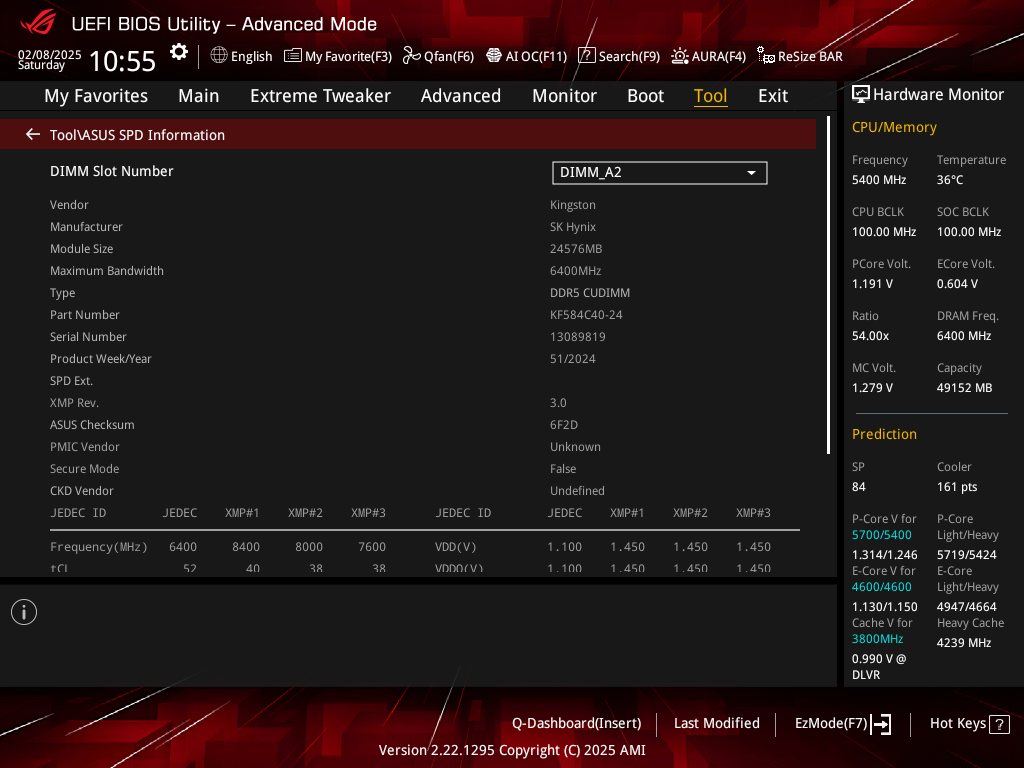1024x768 pixels.
Task: Select the Tool tab
Action: (x=710, y=95)
